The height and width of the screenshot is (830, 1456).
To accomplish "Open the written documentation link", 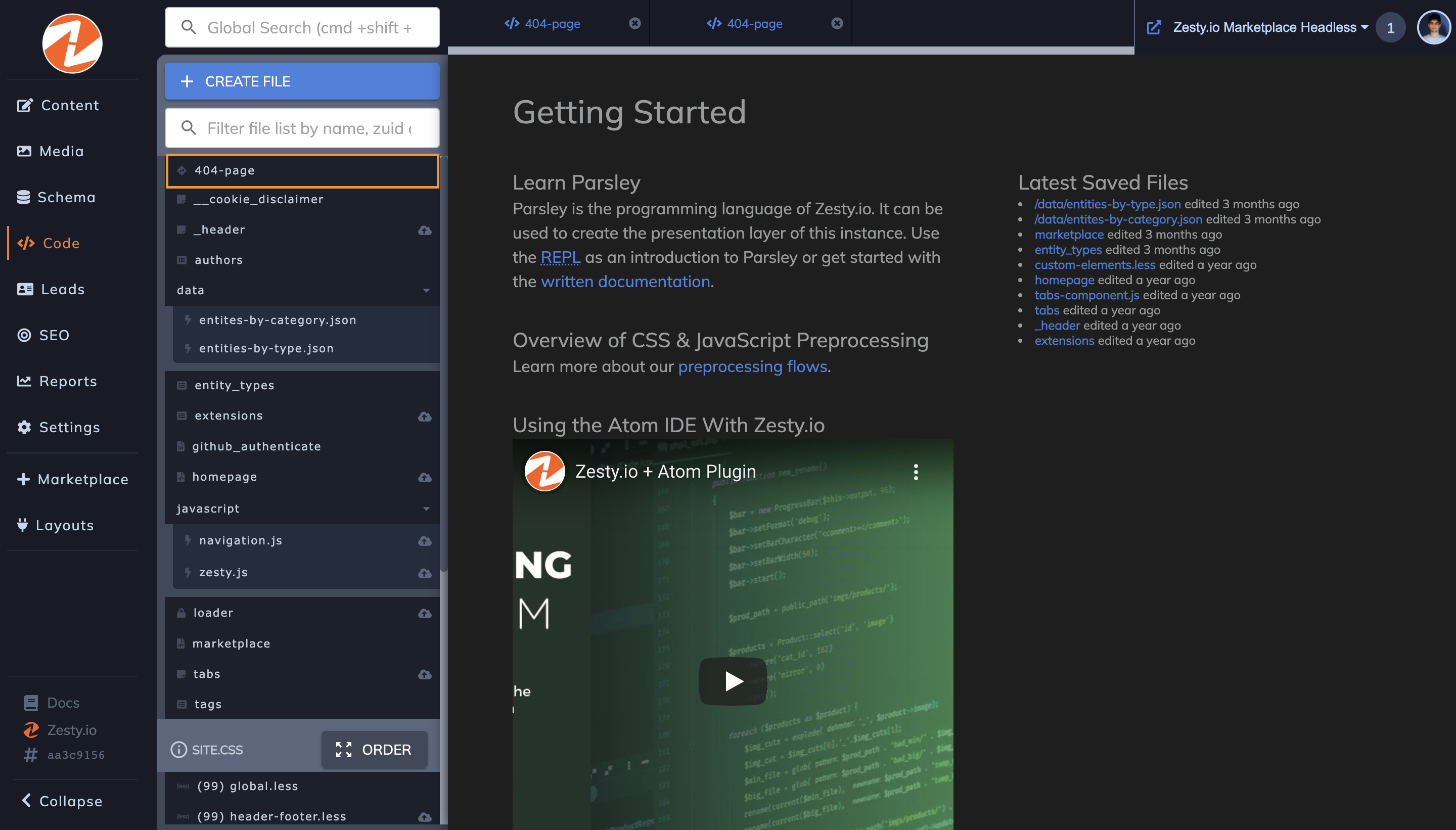I will (x=625, y=282).
